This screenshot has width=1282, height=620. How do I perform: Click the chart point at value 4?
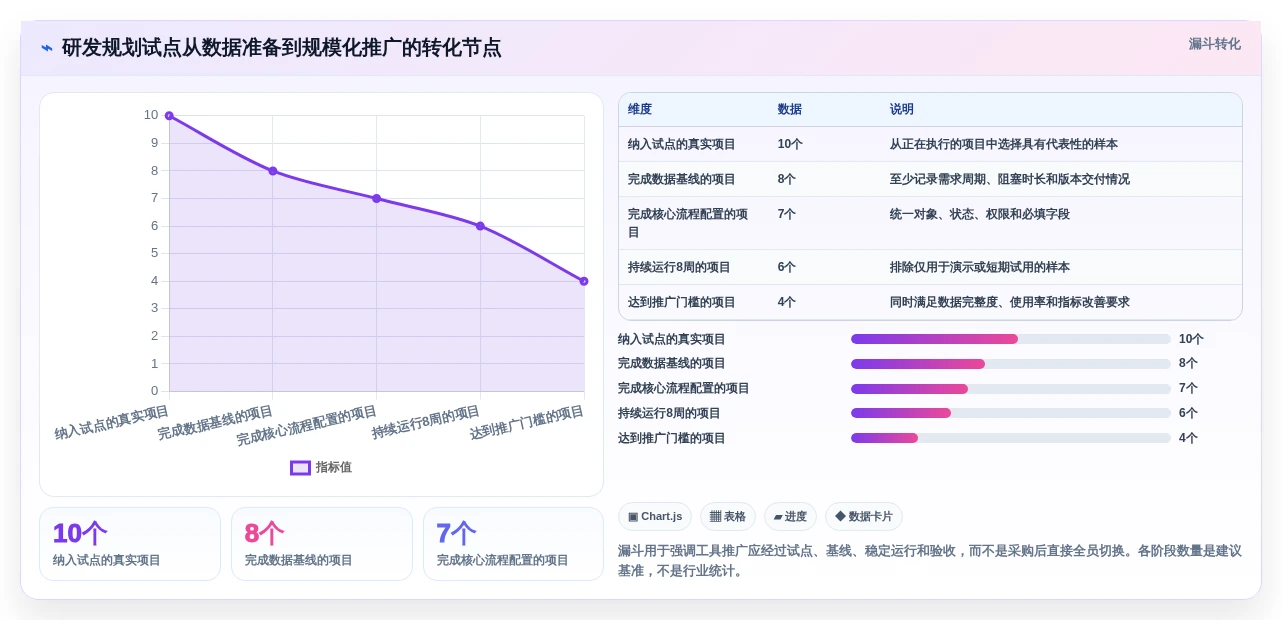tap(584, 281)
